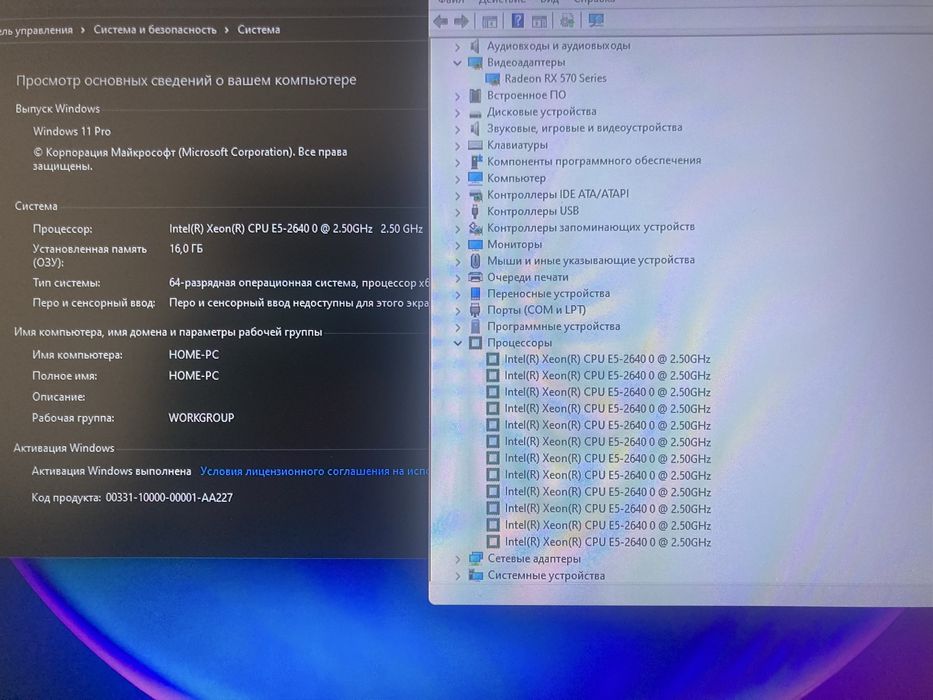933x700 pixels.
Task: Select the Radeon RX 570 Series device
Action: click(555, 78)
